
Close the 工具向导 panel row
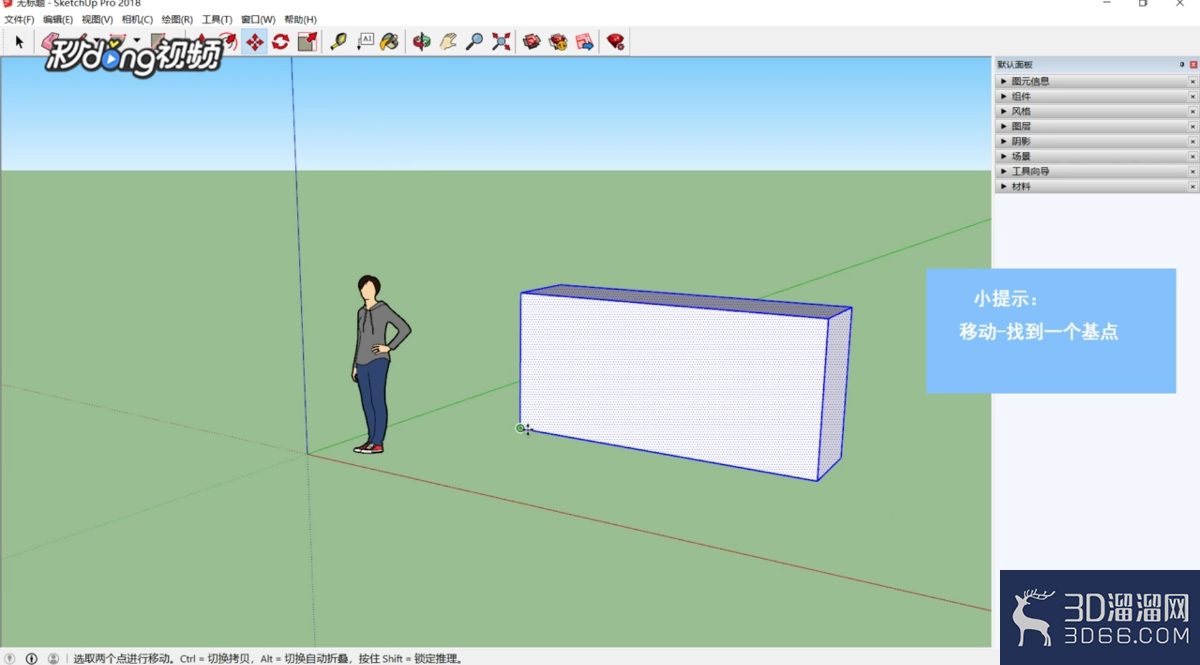coord(1192,171)
